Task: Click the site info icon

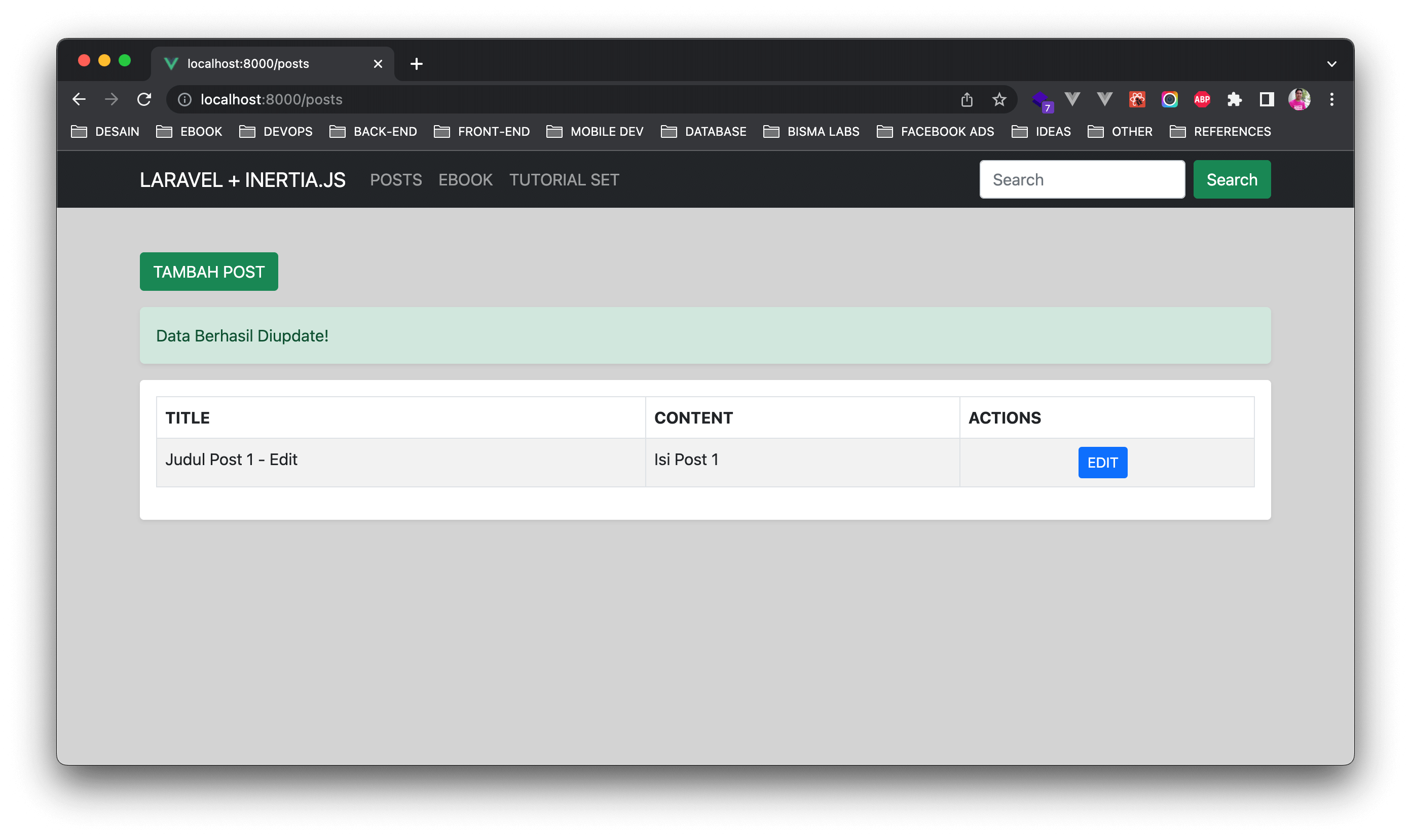Action: click(x=184, y=100)
